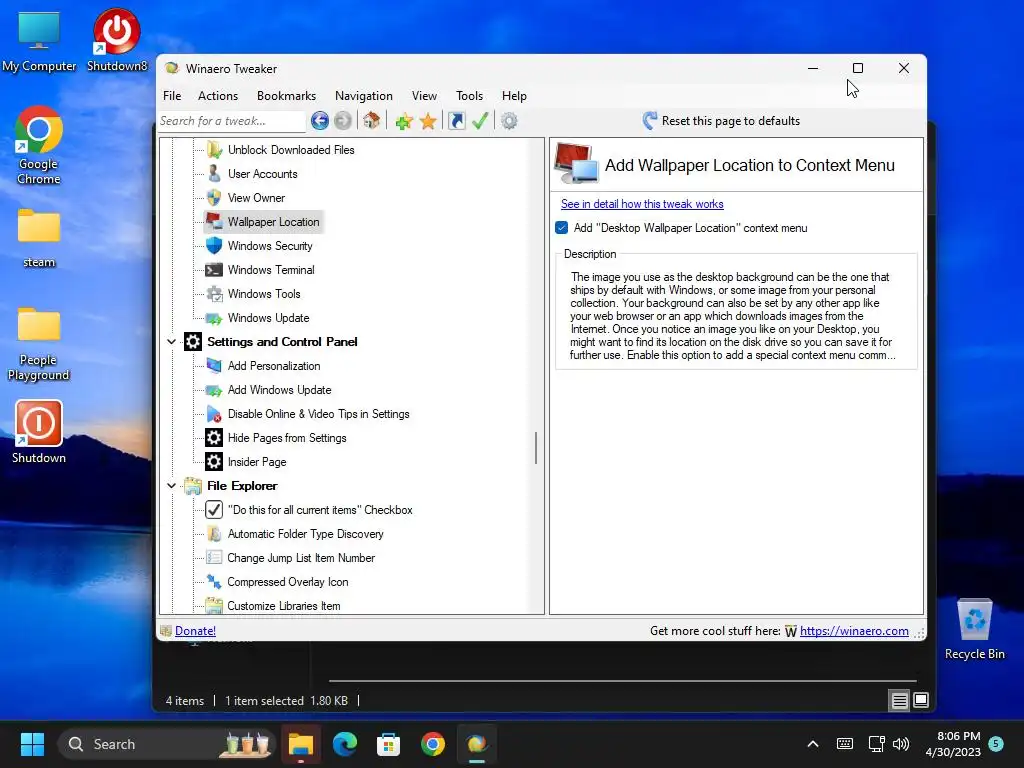Click the Change Jump List Item Number icon
Image resolution: width=1024 pixels, height=768 pixels.
tap(214, 558)
